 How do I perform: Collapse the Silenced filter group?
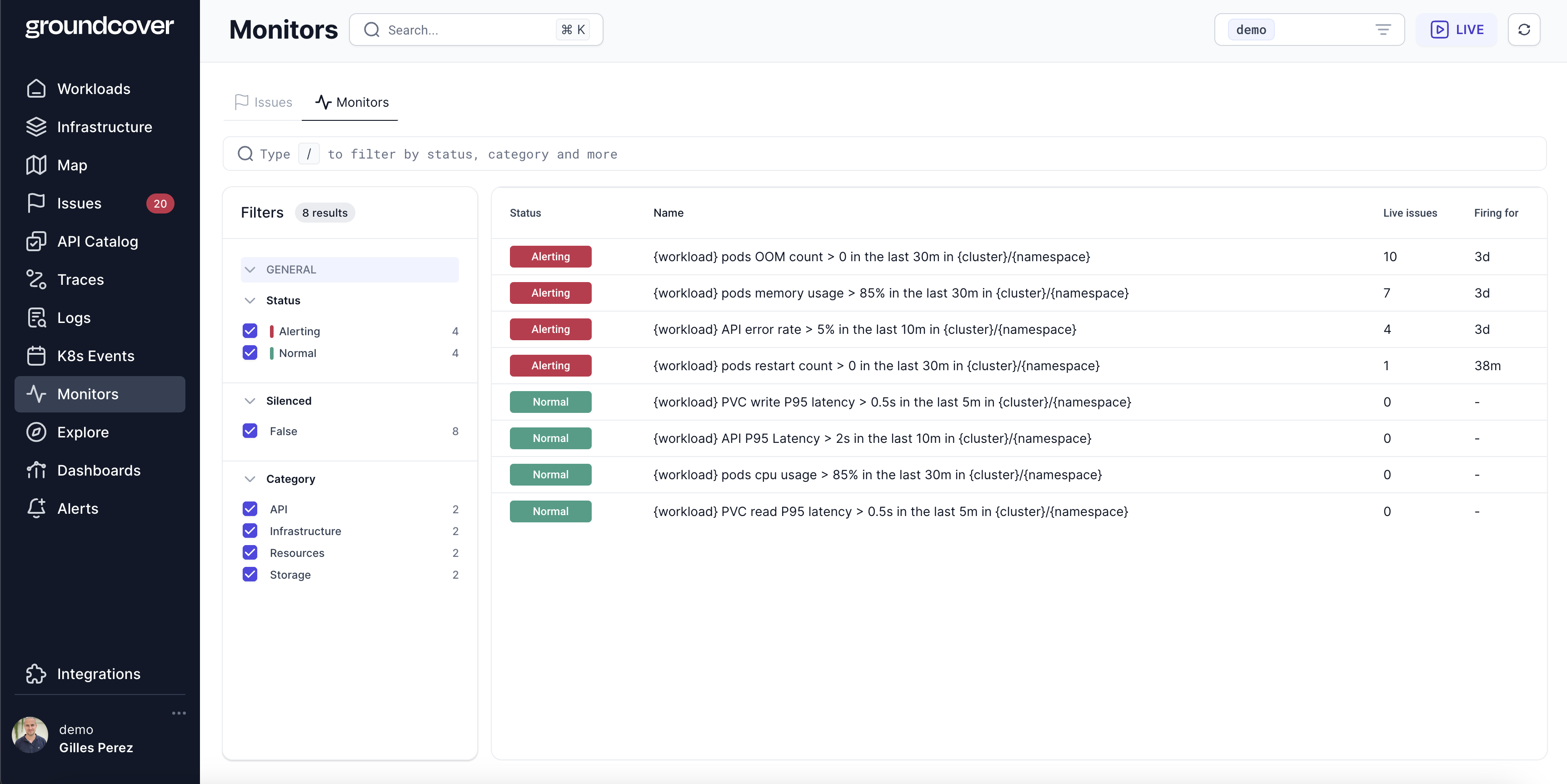coord(250,401)
